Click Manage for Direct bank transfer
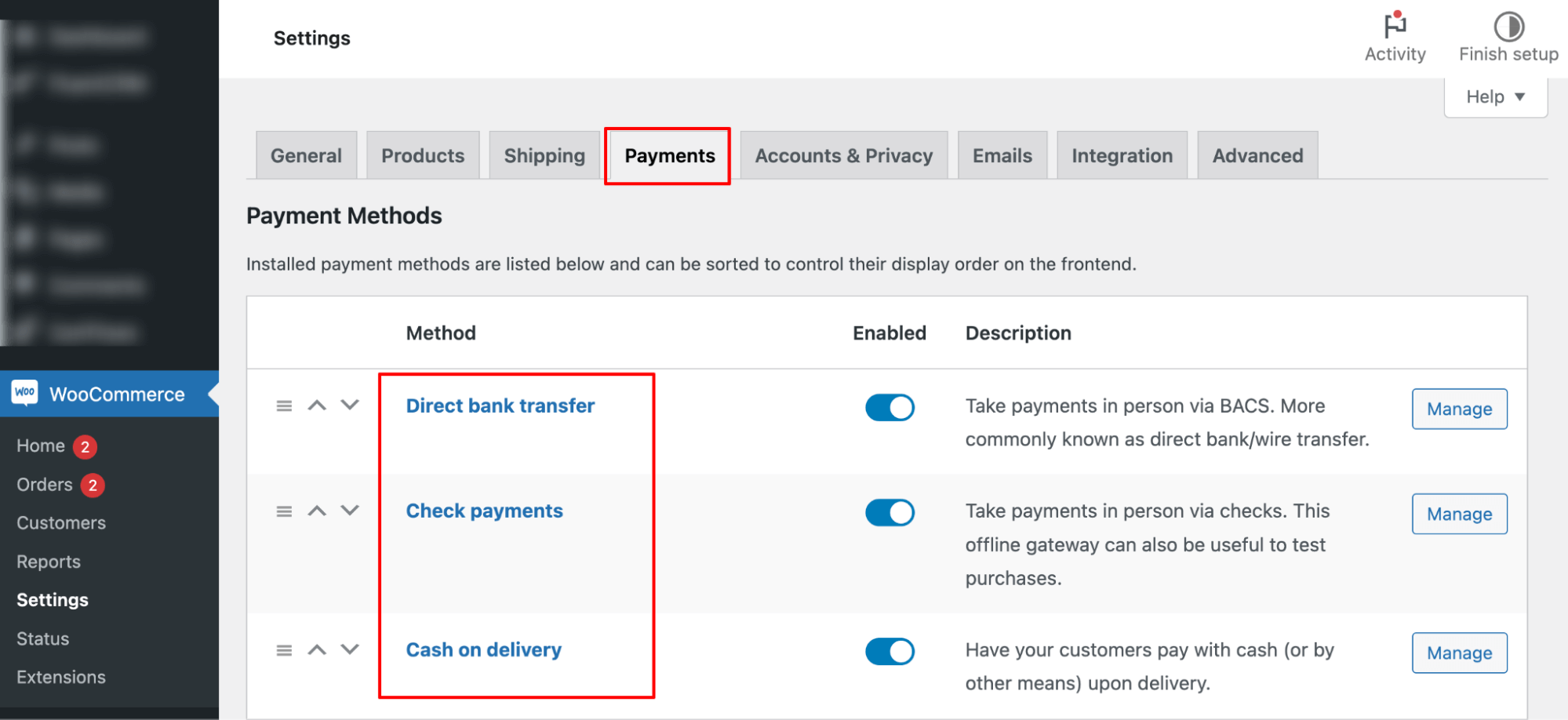Image resolution: width=1568 pixels, height=720 pixels. tap(1458, 409)
